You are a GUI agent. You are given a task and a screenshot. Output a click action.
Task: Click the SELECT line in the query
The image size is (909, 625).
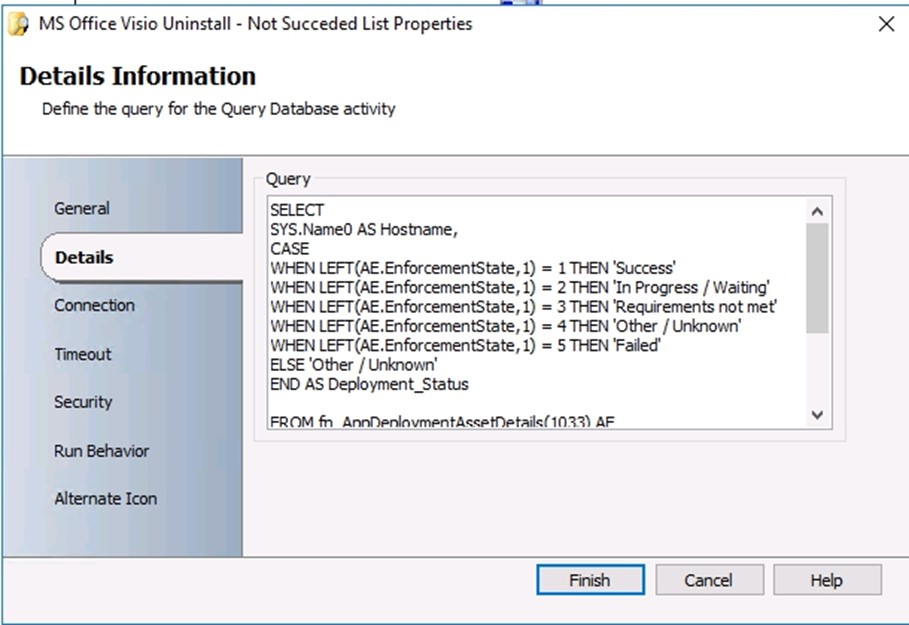(x=297, y=210)
